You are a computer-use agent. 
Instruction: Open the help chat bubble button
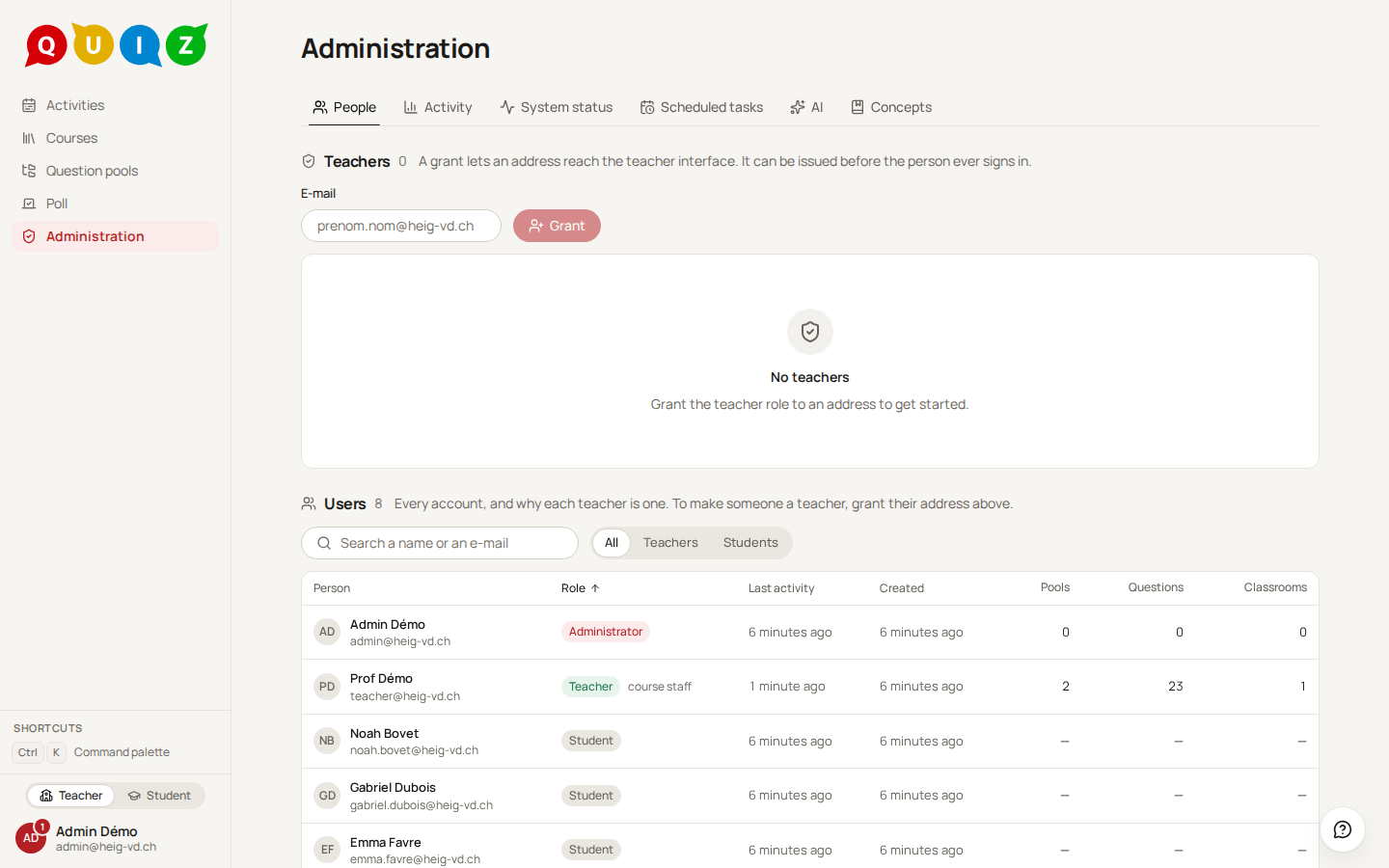coord(1343,829)
